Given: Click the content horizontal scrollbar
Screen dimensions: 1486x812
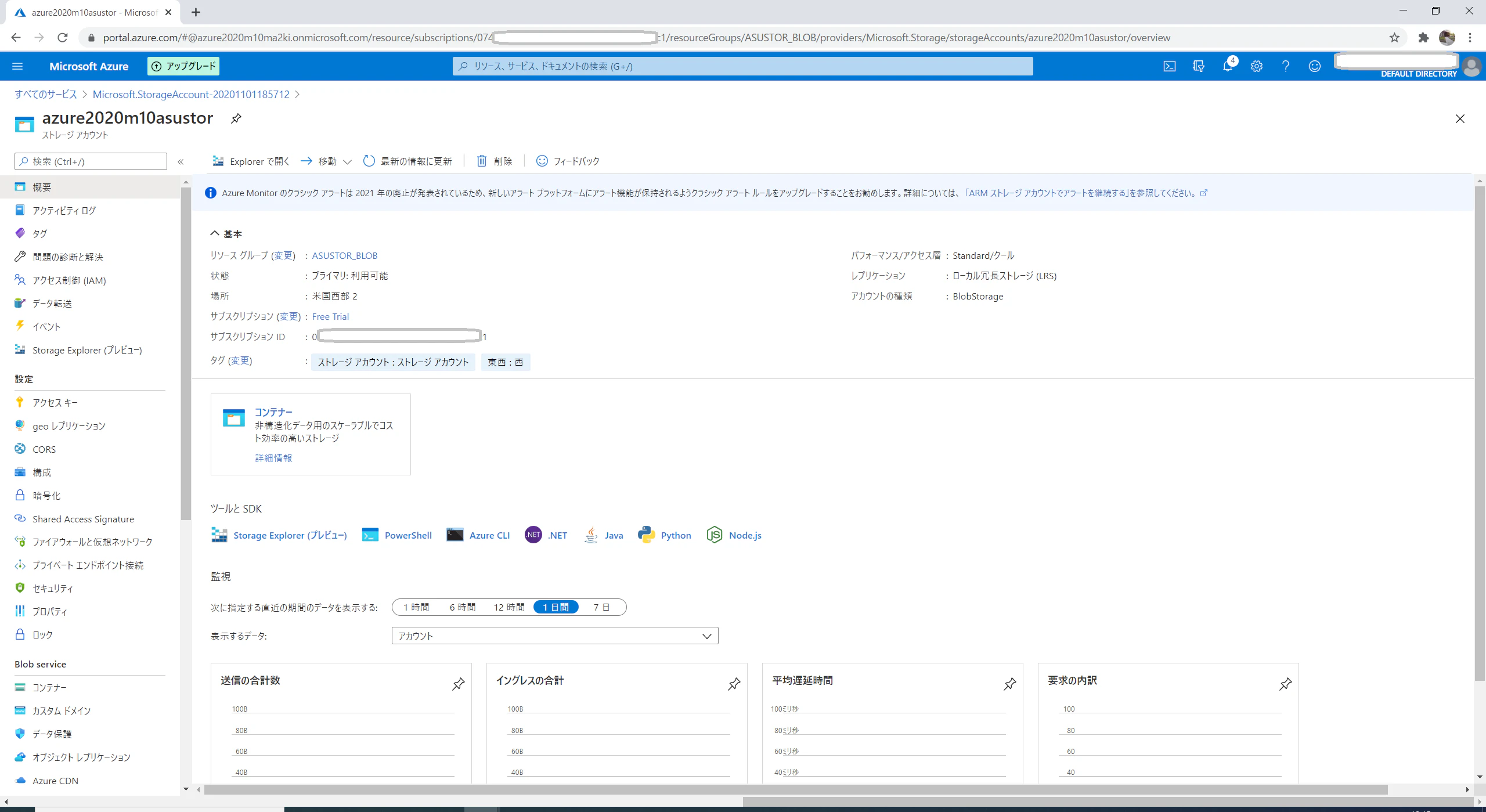Looking at the screenshot, I should tap(795, 789).
